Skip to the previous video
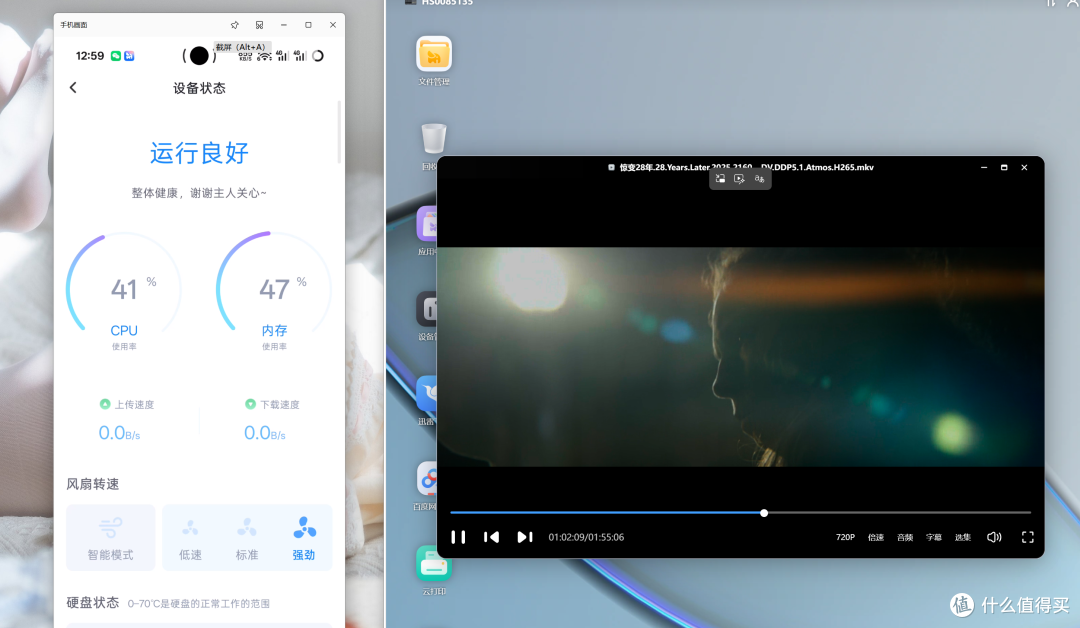The image size is (1080, 628). tap(491, 537)
